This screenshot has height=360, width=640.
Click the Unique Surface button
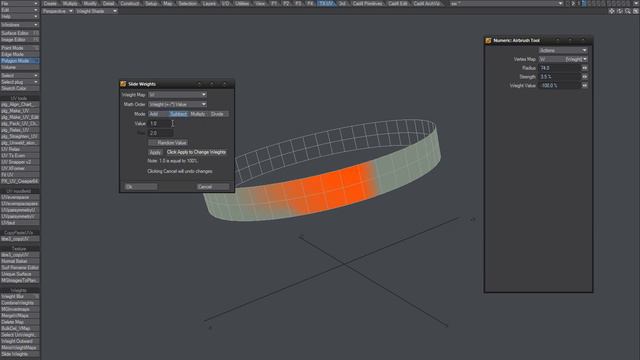point(20,274)
